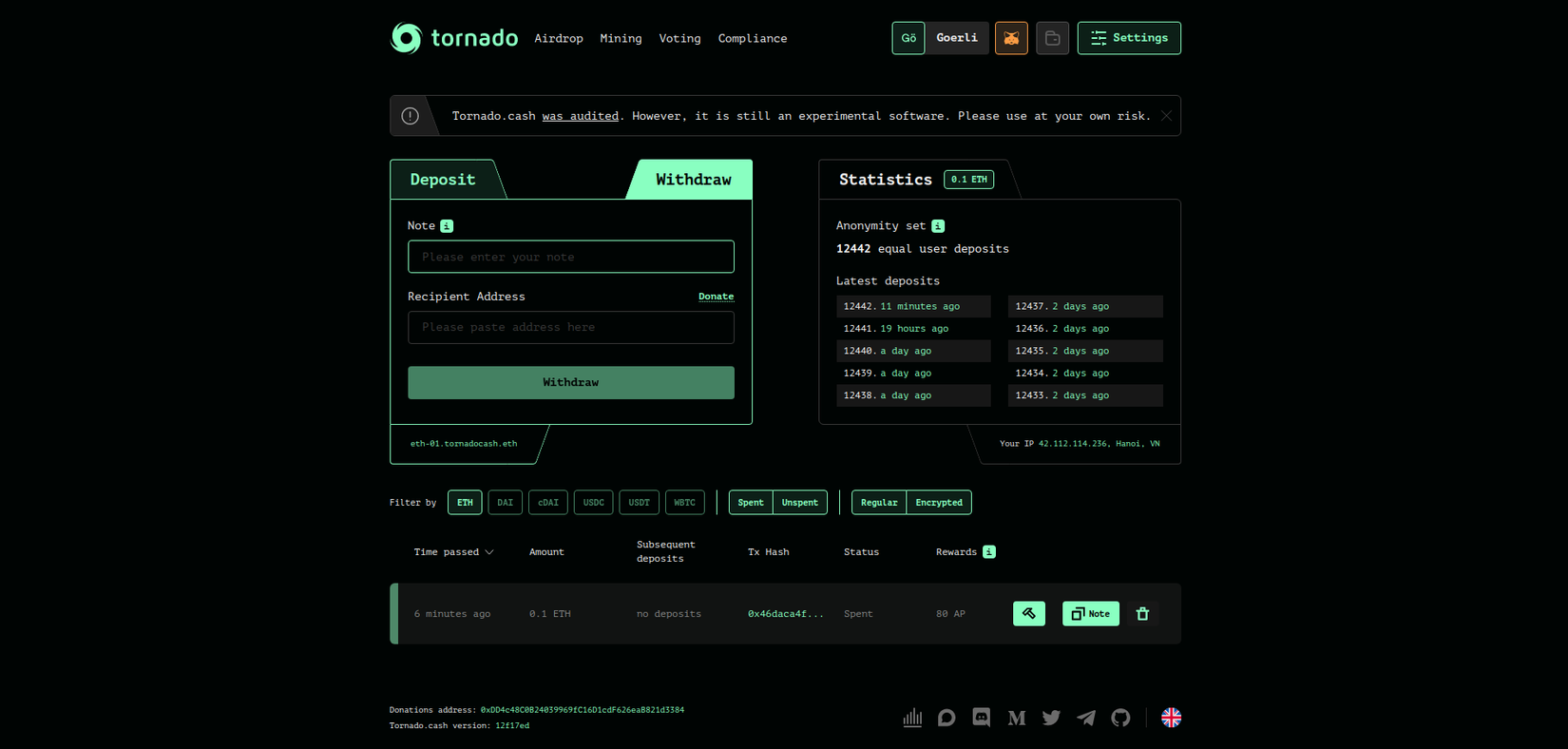Toggle the Encrypted notes filter

pyautogui.click(x=939, y=503)
